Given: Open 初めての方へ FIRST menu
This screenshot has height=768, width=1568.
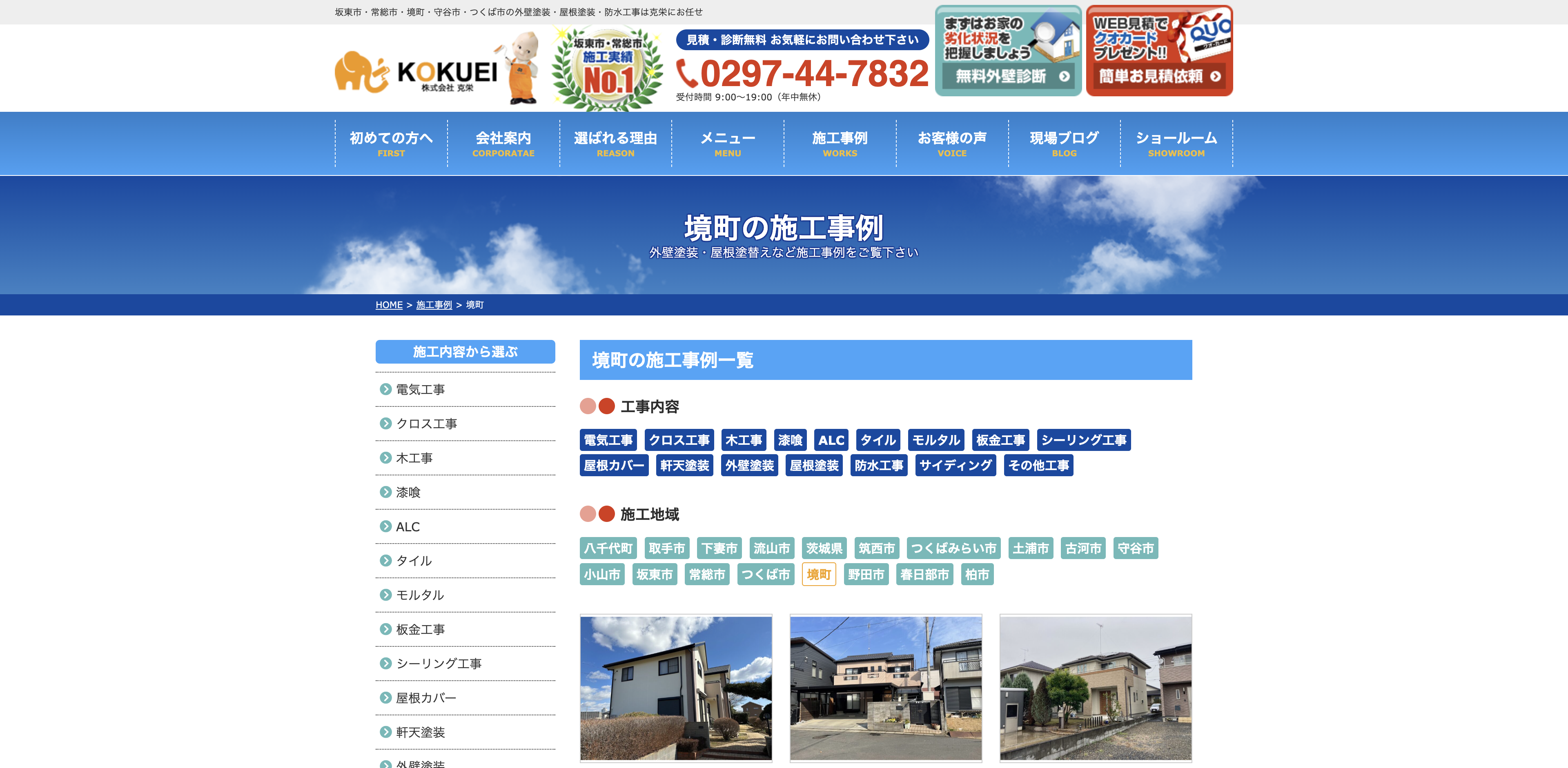Looking at the screenshot, I should click(391, 144).
